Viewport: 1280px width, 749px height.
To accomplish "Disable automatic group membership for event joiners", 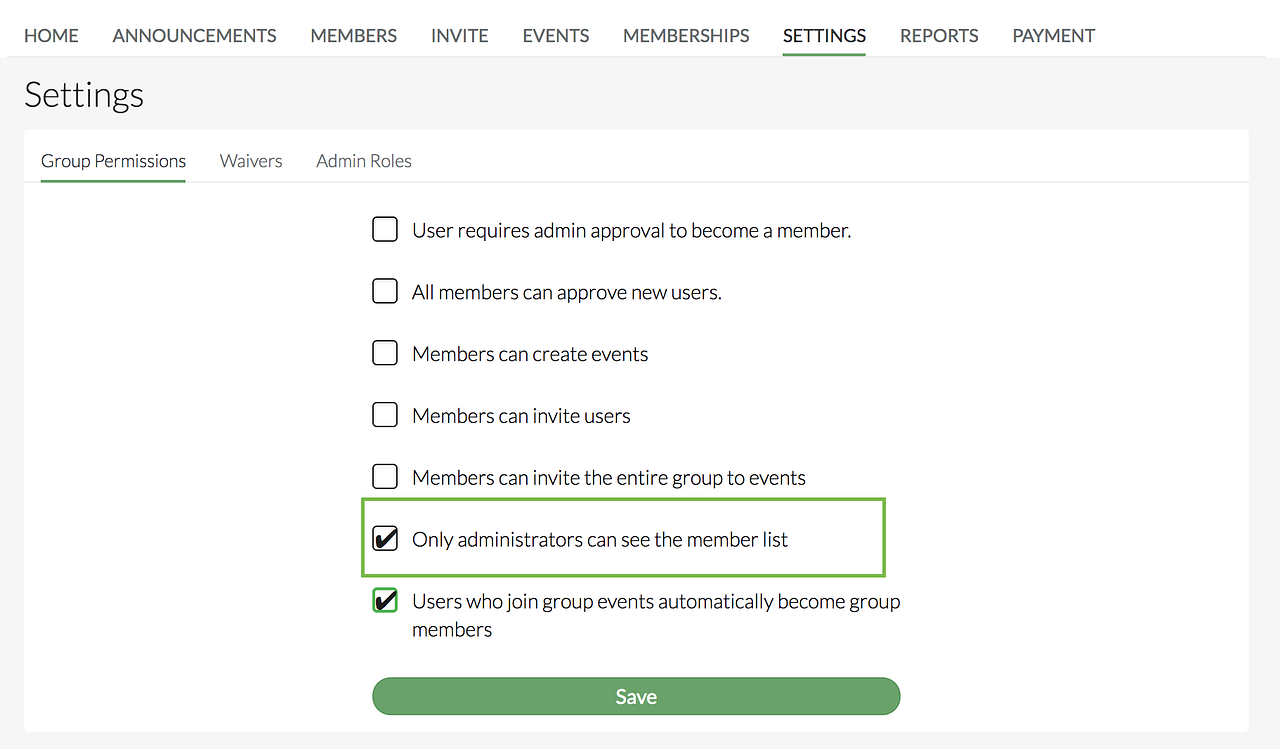I will (x=385, y=601).
